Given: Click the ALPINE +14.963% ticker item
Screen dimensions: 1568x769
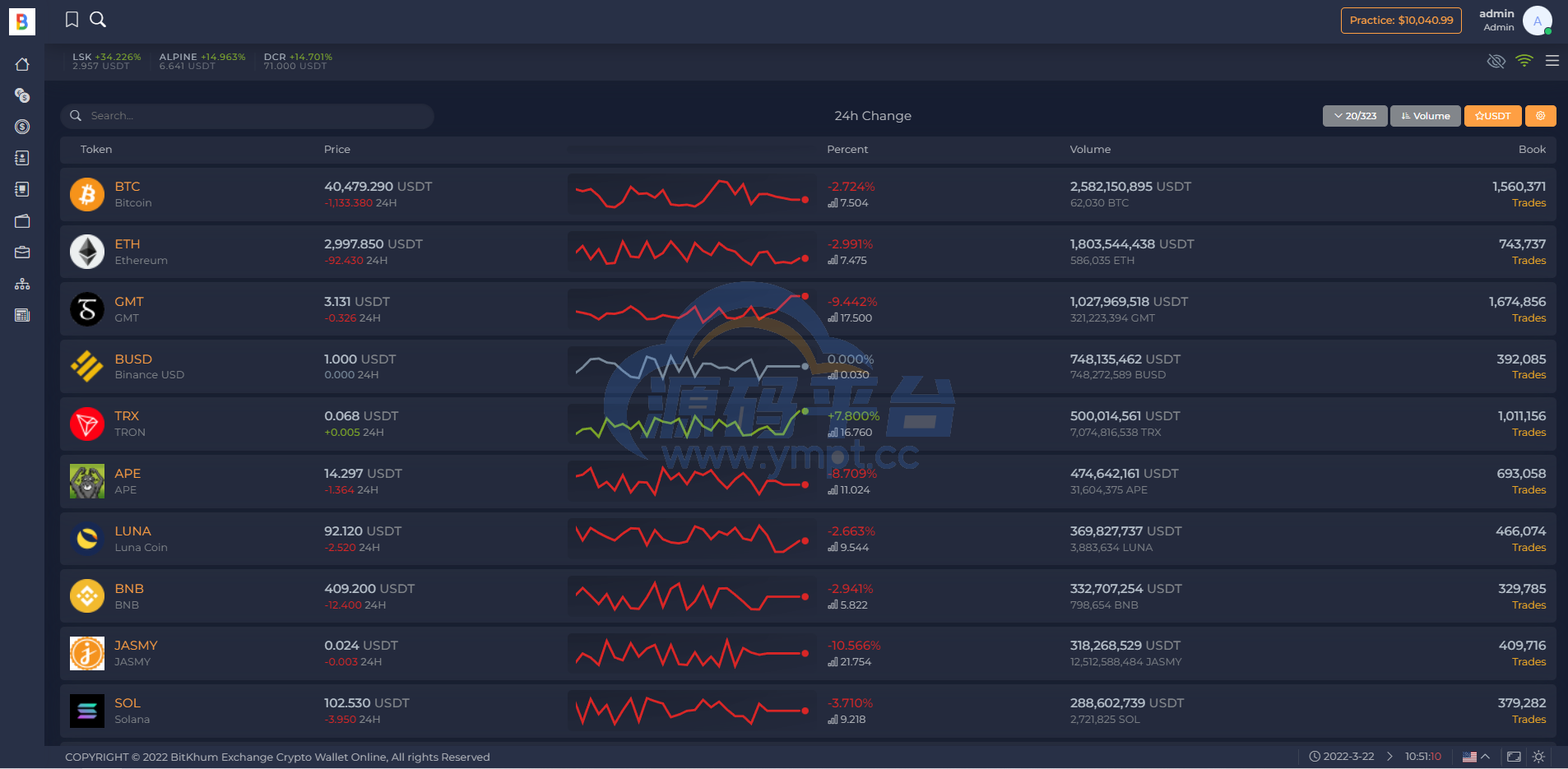Looking at the screenshot, I should 202,62.
